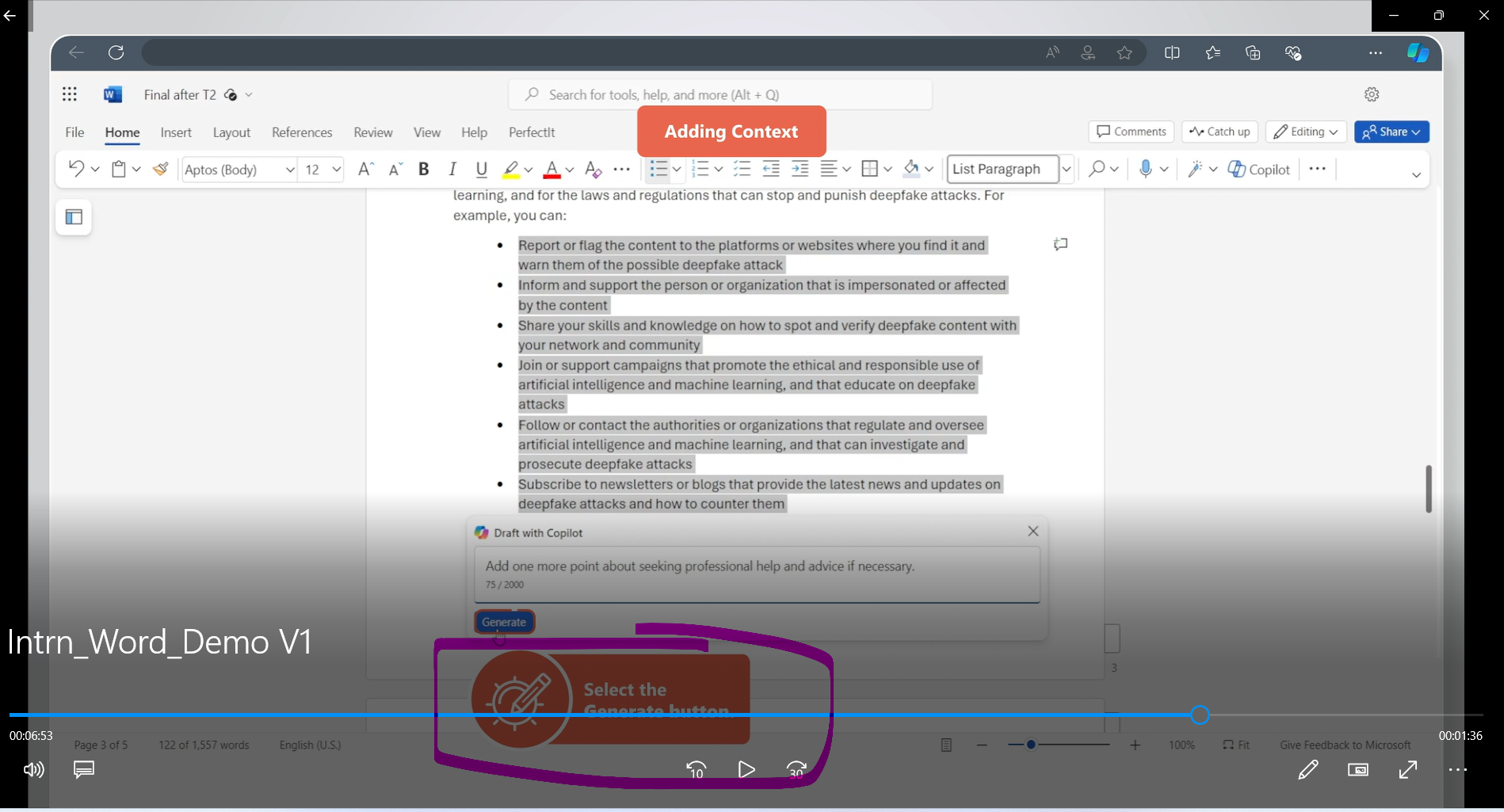Click the Word logo icon

pos(113,94)
